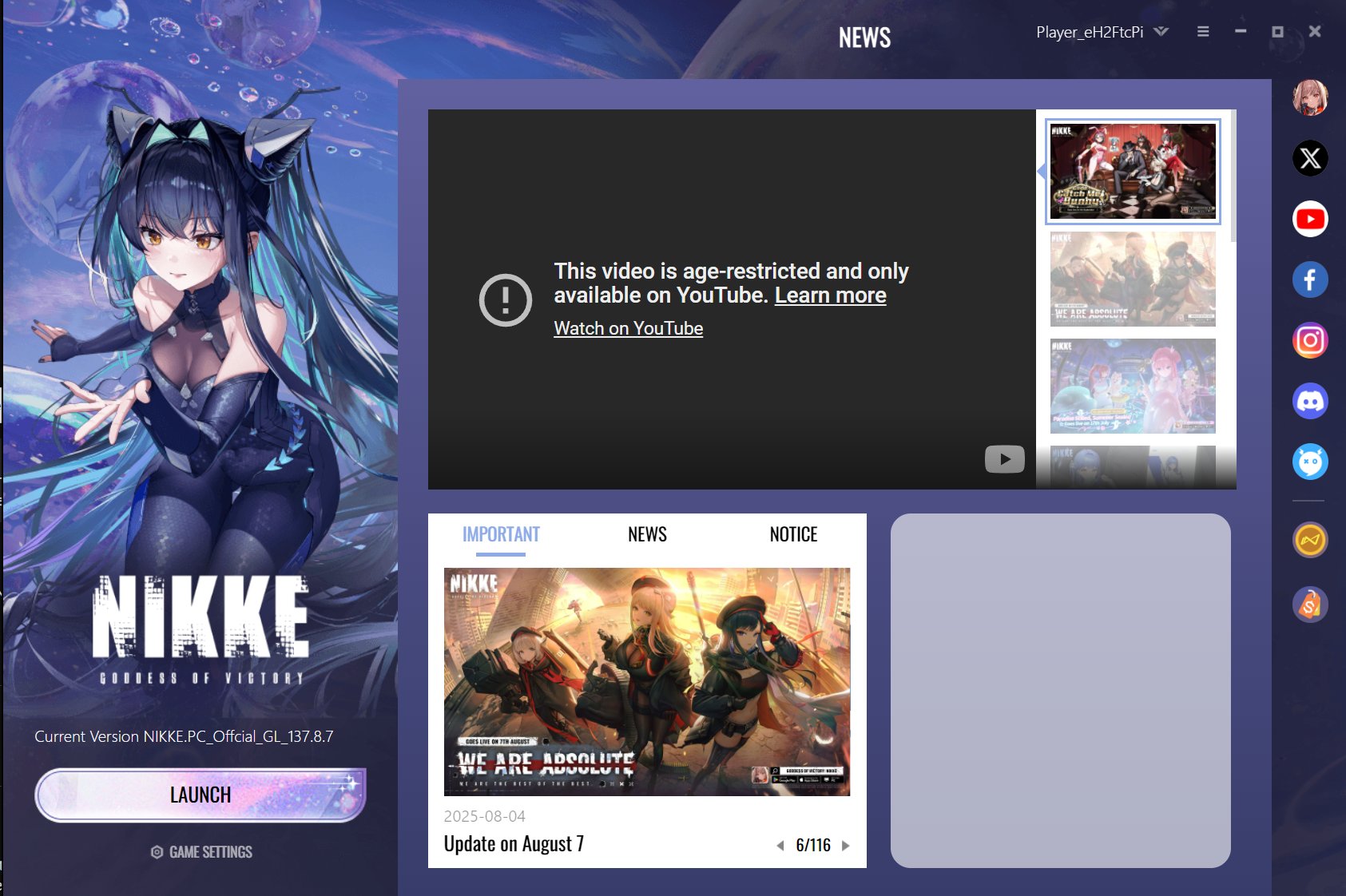This screenshot has height=896, width=1346.
Task: Open the player avatar profile icon
Action: [x=1310, y=97]
